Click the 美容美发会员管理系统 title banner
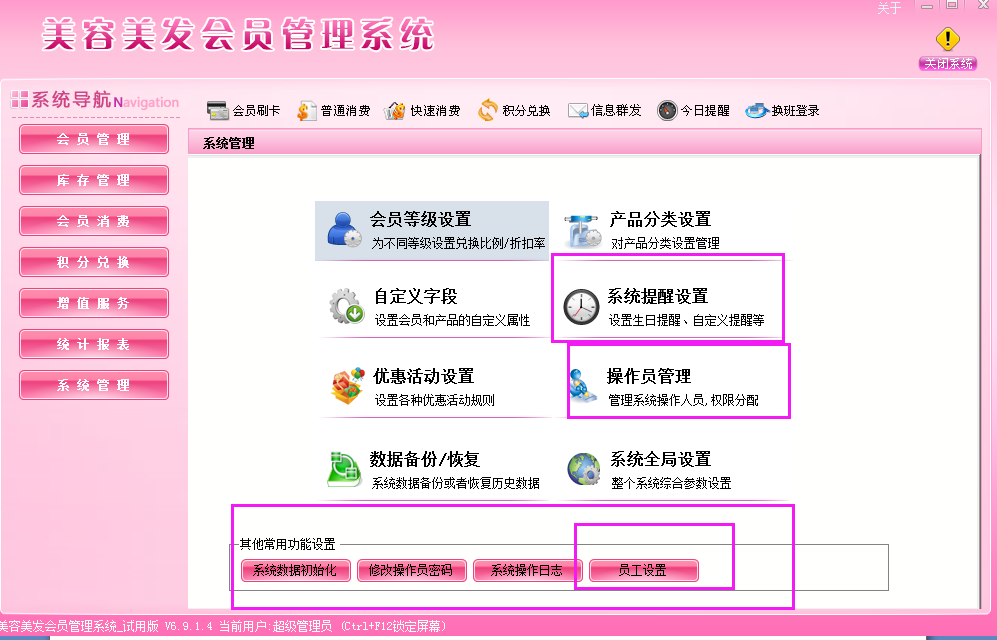The height and width of the screenshot is (640, 997). [x=238, y=35]
